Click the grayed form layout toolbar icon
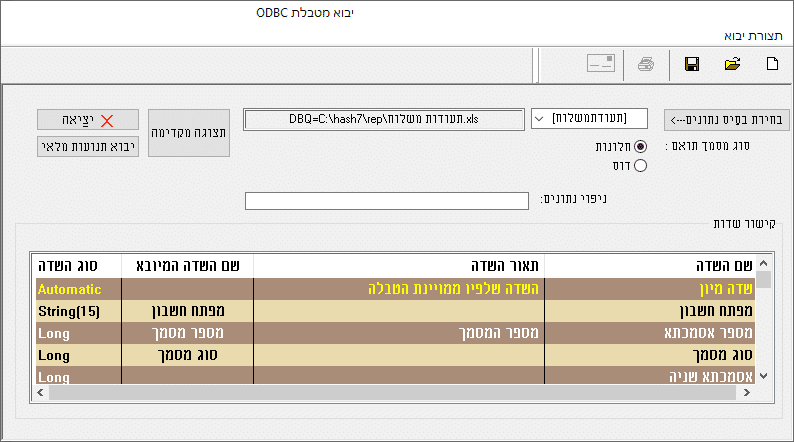The height and width of the screenshot is (442, 794). click(601, 63)
